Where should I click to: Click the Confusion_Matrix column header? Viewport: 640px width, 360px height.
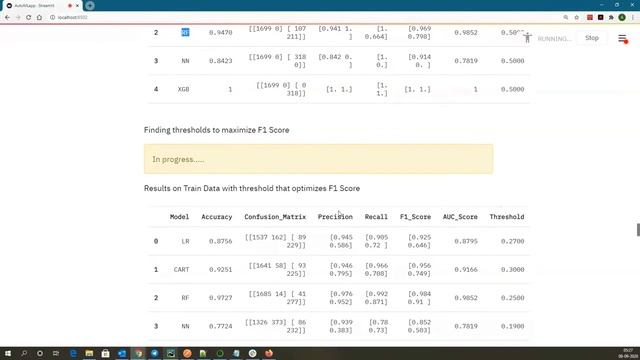pos(275,217)
